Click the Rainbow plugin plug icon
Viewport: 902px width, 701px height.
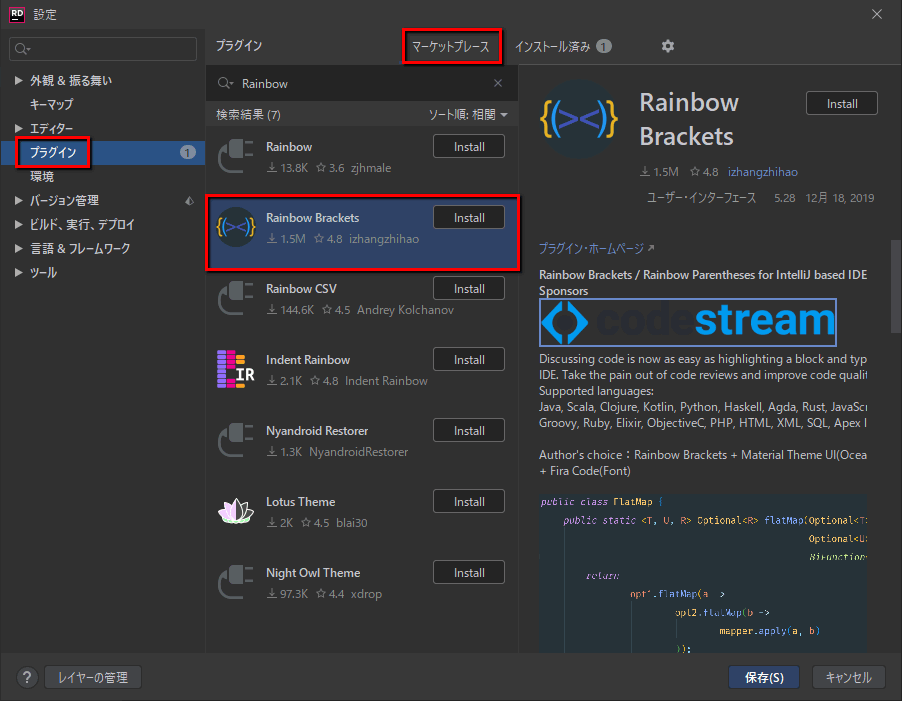point(236,156)
